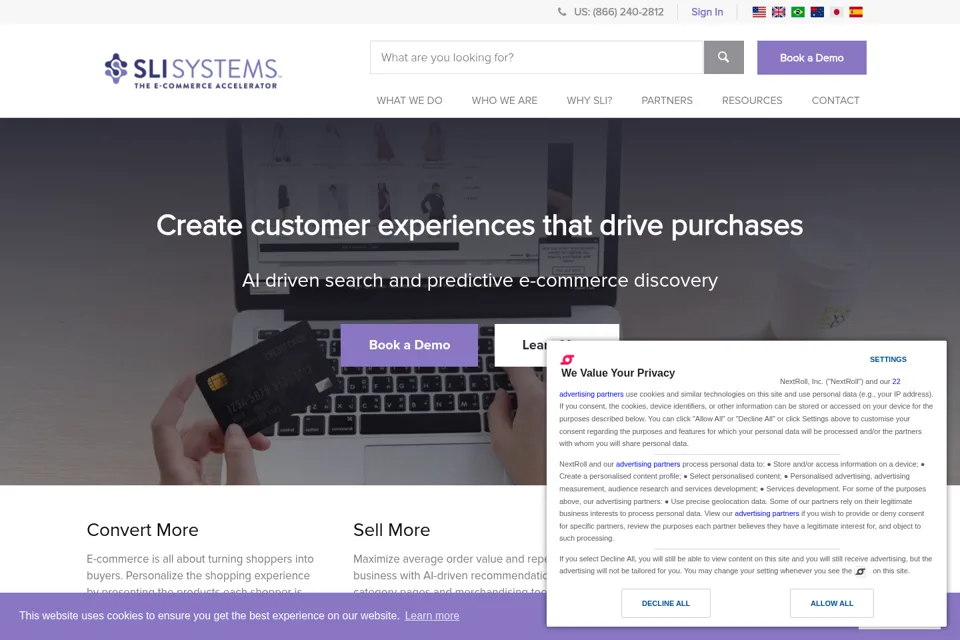Click the header Book a Demo button

click(x=811, y=58)
